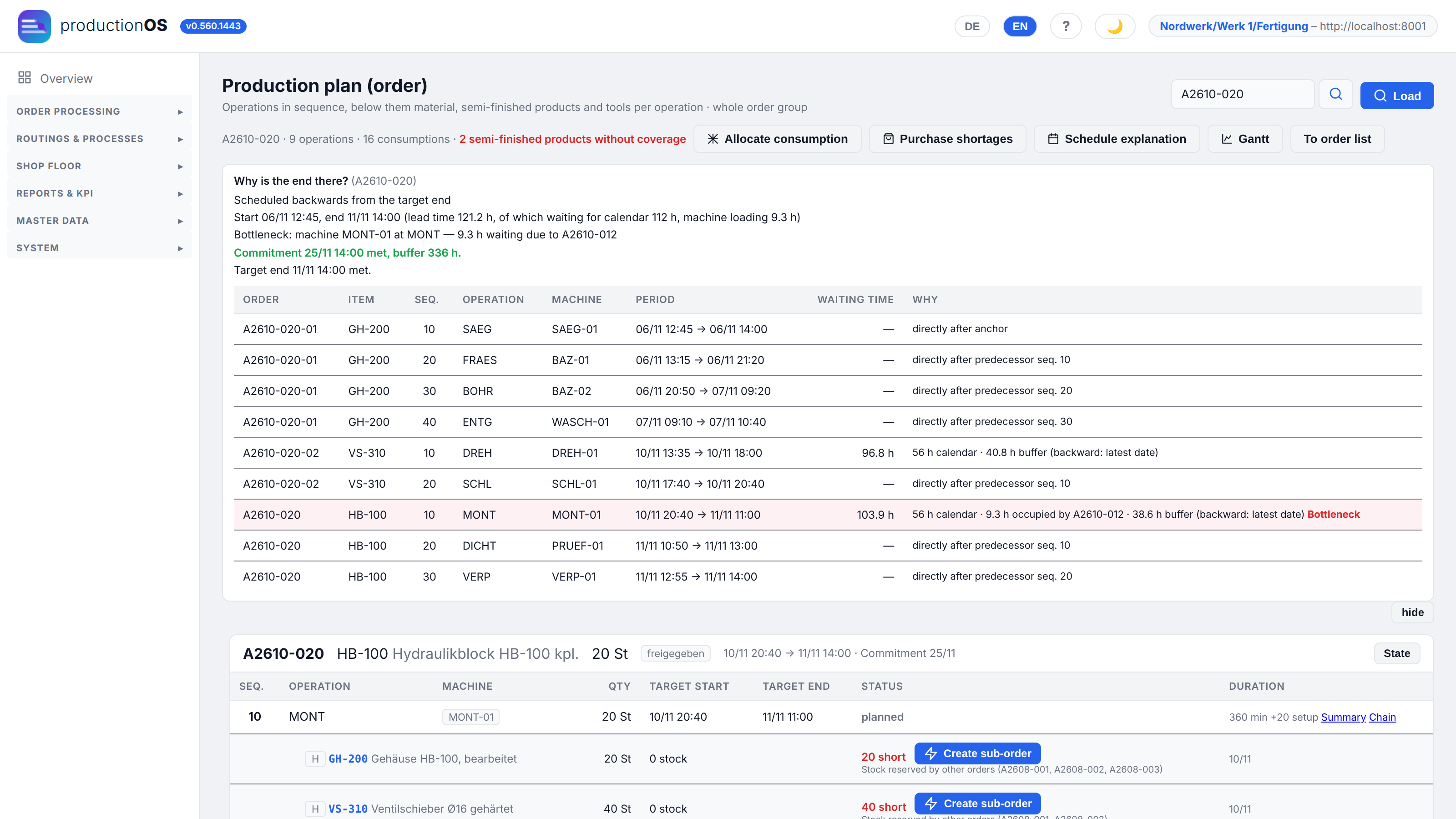The height and width of the screenshot is (819, 1456).
Task: Open GH-200 item link
Action: tap(348, 758)
